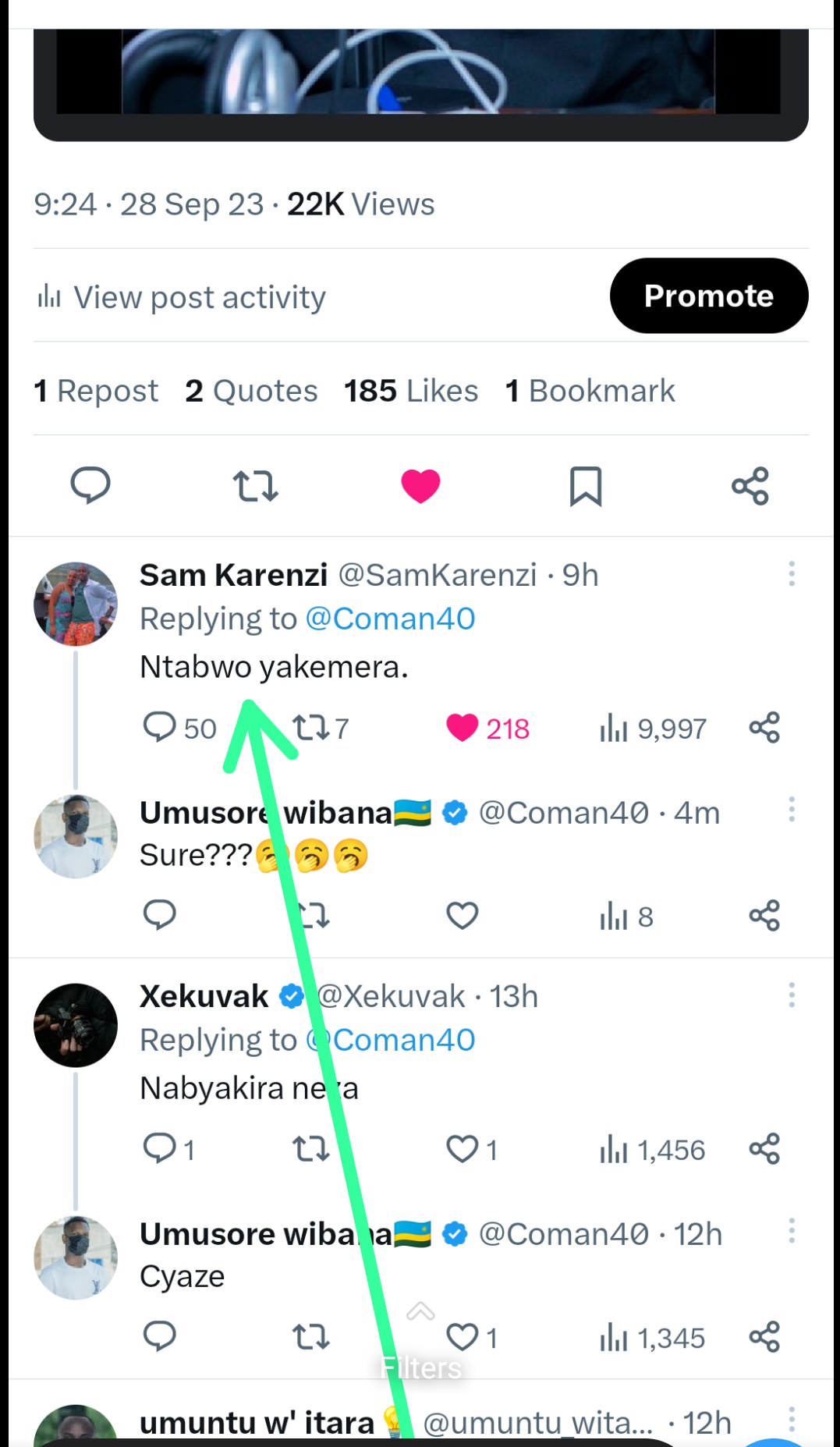Open Sam Karenzi's profile picture

pyautogui.click(x=76, y=604)
